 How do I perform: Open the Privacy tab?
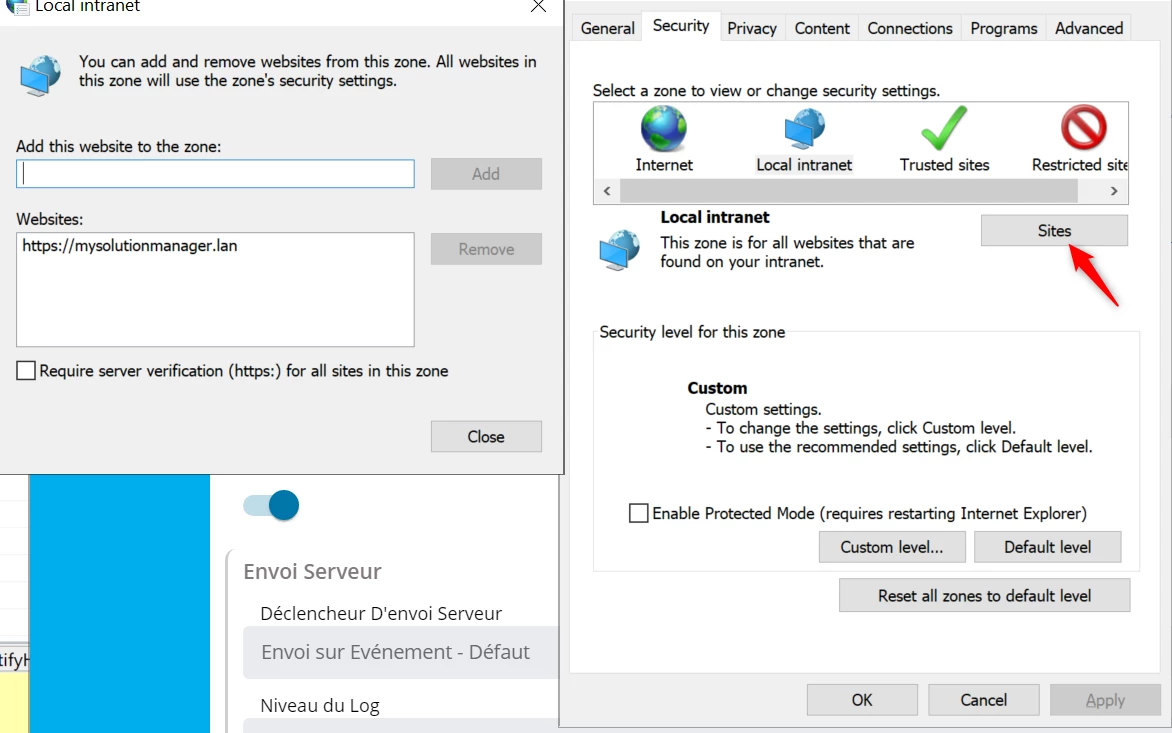click(752, 28)
